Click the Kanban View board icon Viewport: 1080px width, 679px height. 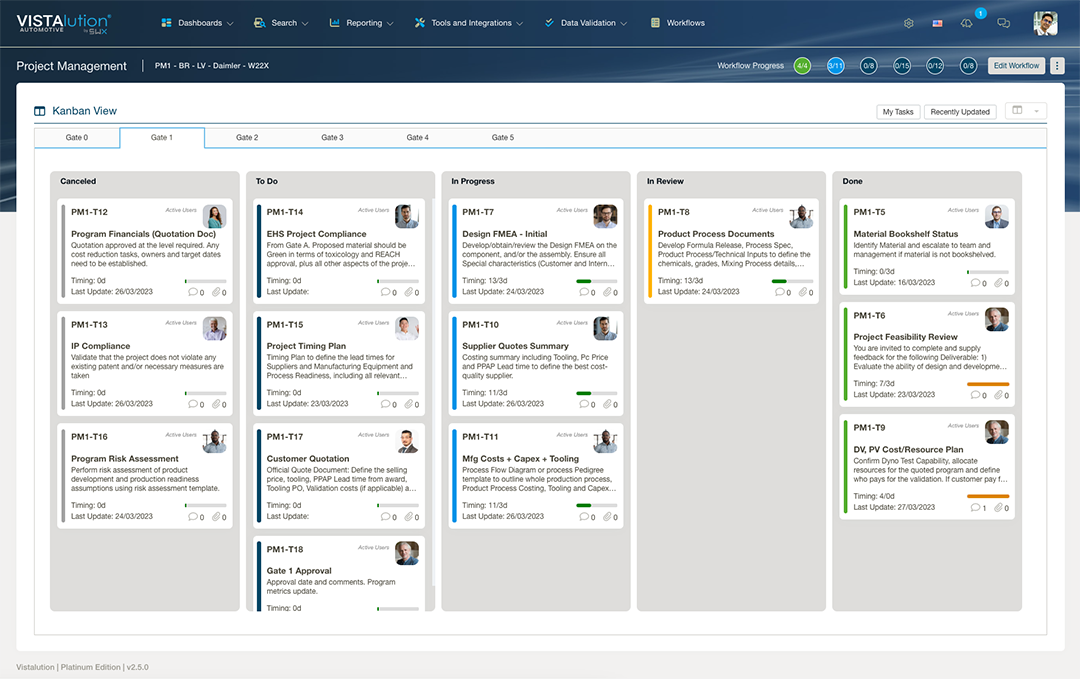click(40, 111)
